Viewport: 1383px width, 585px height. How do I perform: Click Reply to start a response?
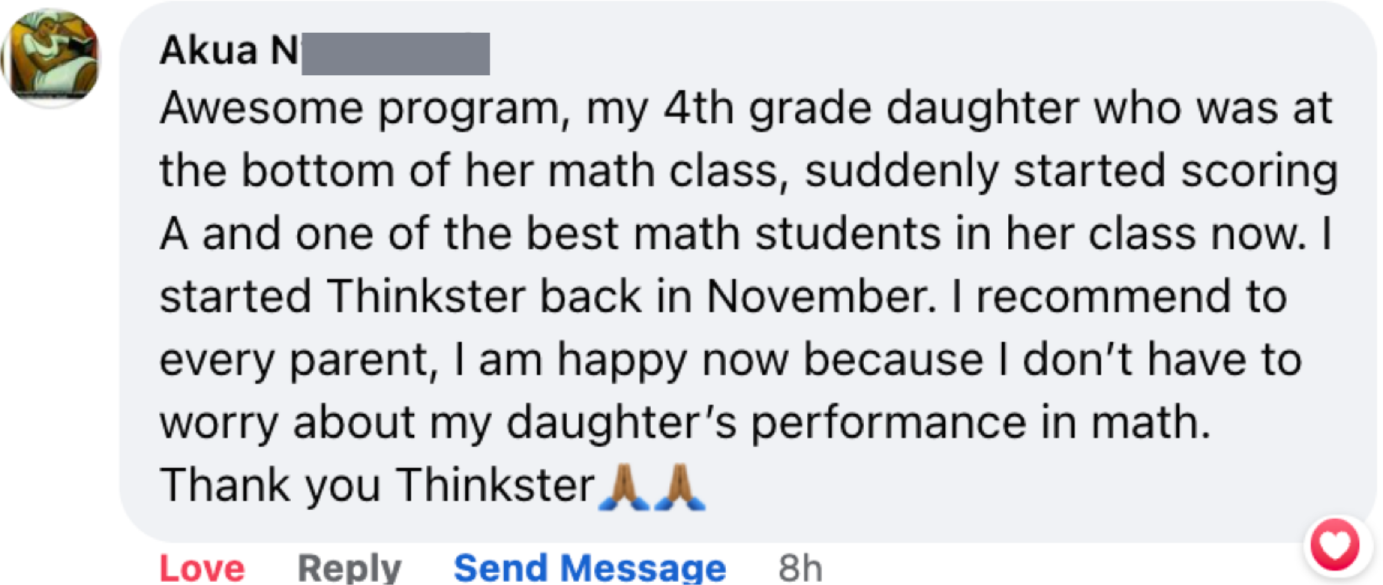pyautogui.click(x=350, y=566)
